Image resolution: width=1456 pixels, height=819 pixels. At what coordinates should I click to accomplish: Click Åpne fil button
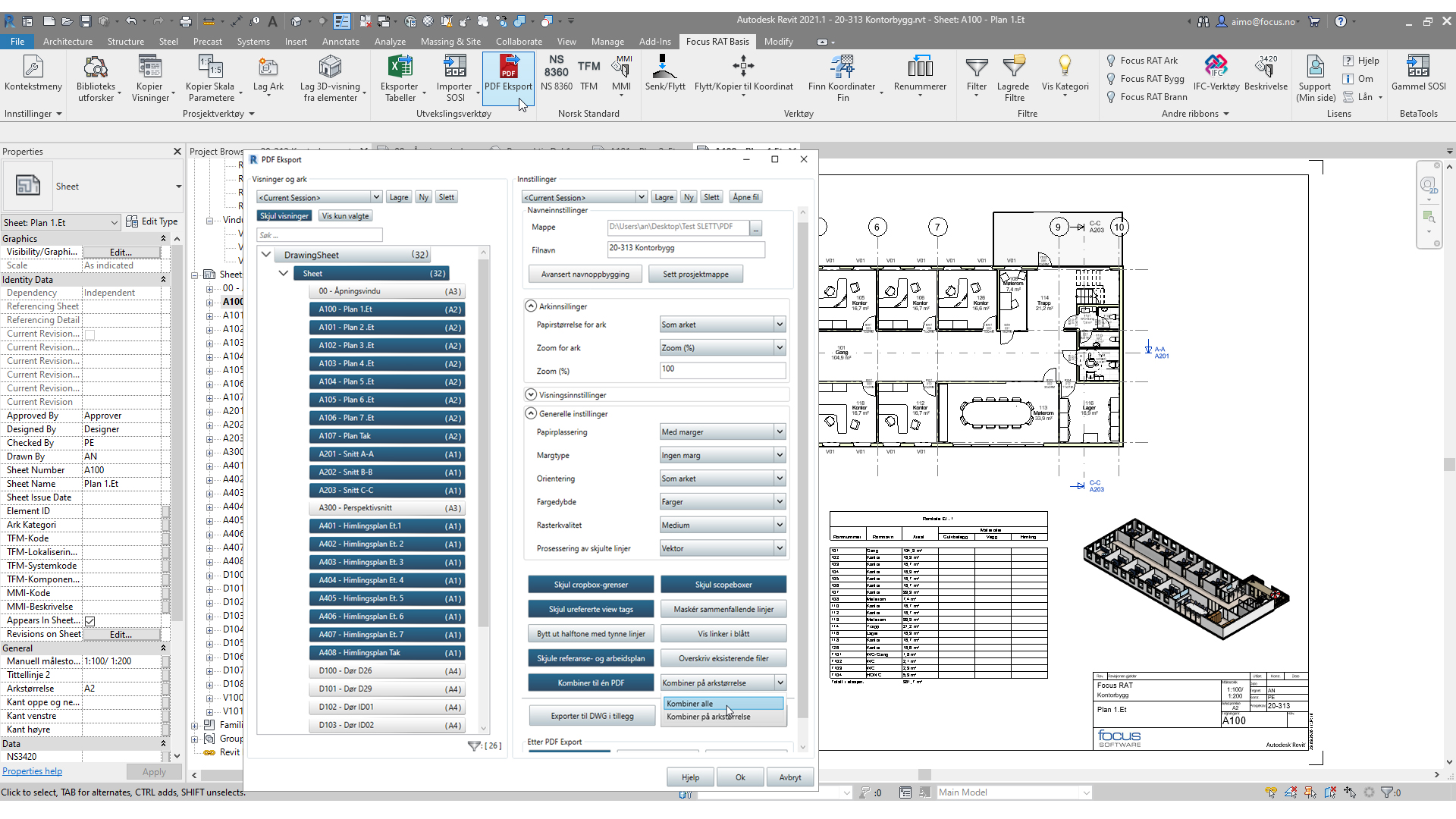[x=745, y=197]
